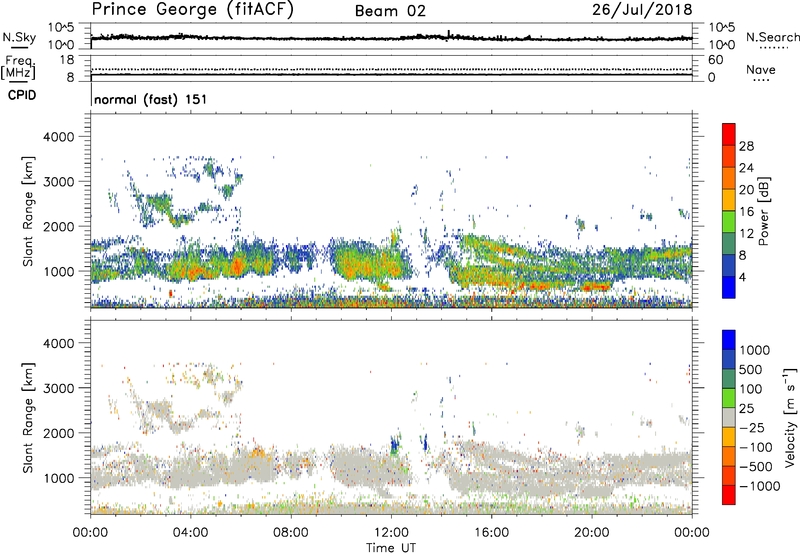The height and width of the screenshot is (554, 800).
Task: Select the yellow 16–20 dB Power colorbar segment
Action: [x=729, y=199]
